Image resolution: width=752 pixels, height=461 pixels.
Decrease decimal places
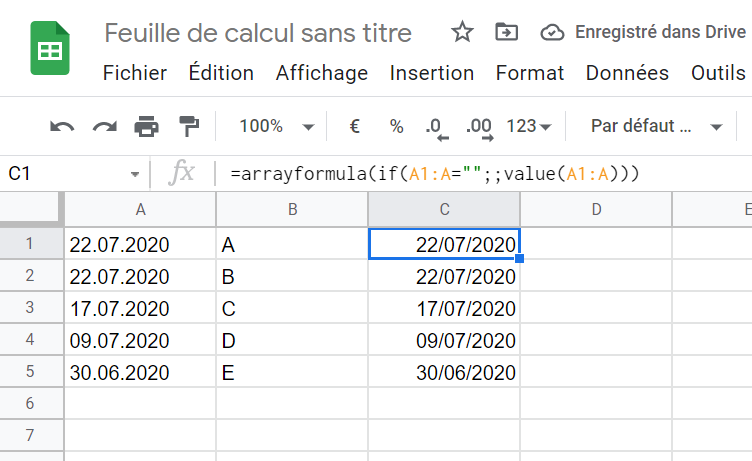tap(436, 129)
